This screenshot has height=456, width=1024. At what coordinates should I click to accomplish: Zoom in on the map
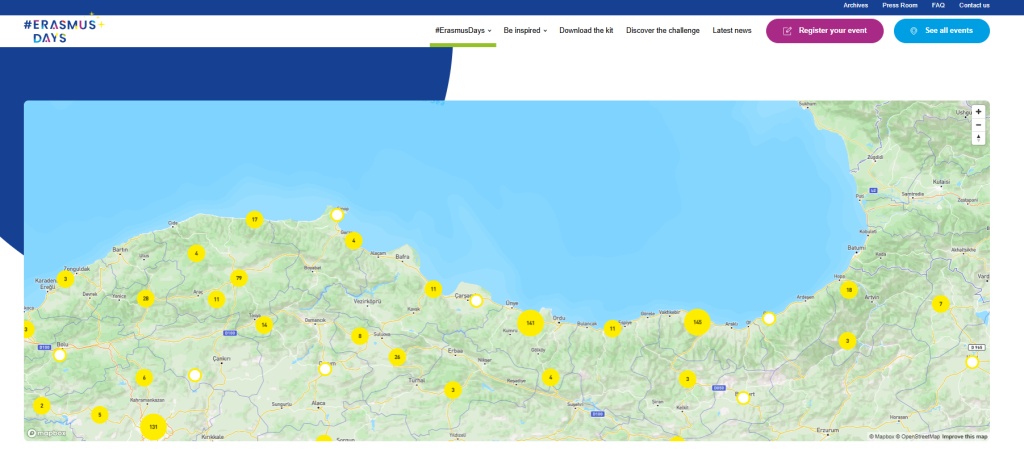(978, 112)
